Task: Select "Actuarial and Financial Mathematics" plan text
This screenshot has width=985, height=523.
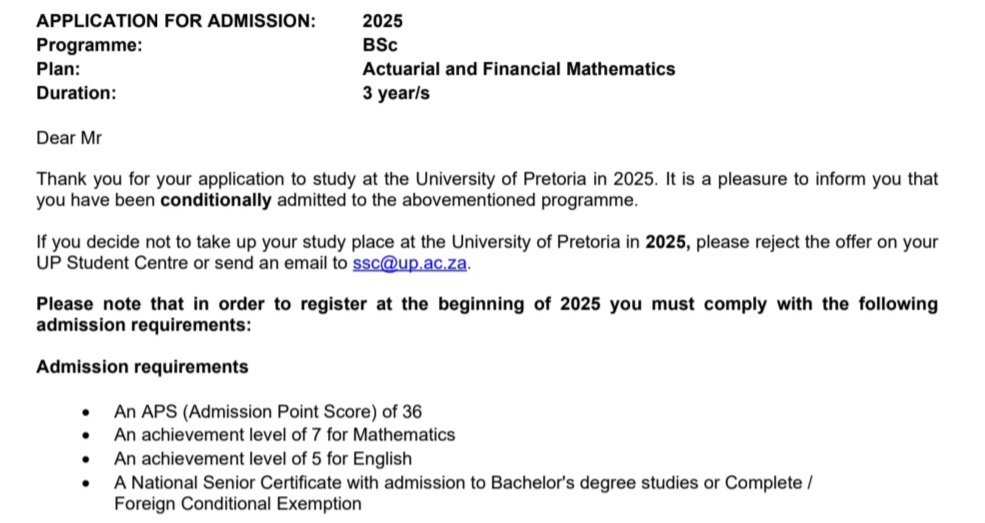Action: pyautogui.click(x=518, y=69)
